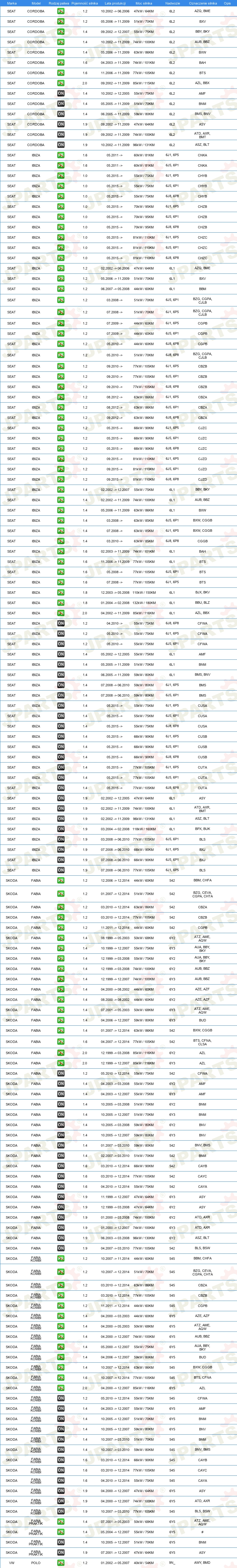Click production years 10.2002 -> 06.2006
Viewport: 237px width, 1568px height.
(x=115, y=11)
